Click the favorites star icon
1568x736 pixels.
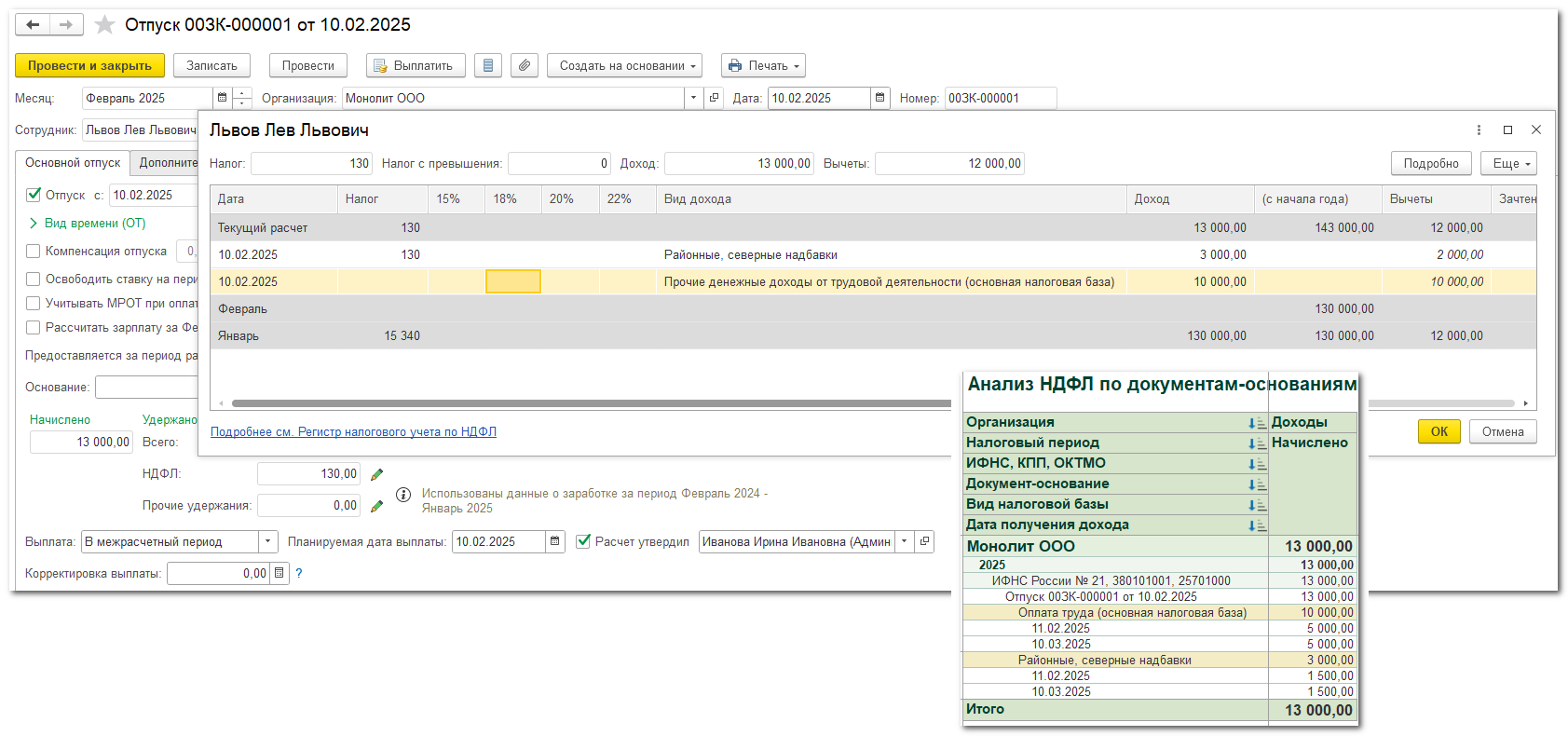[x=104, y=25]
